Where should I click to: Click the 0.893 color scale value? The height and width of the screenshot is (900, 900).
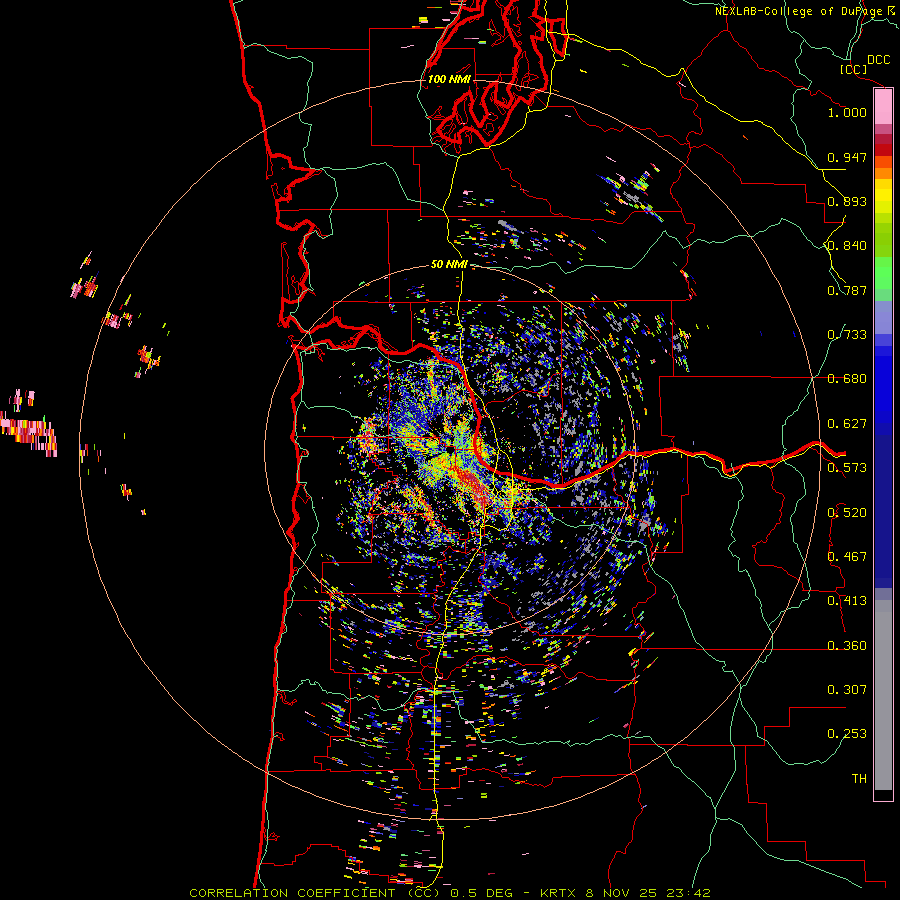(847, 201)
